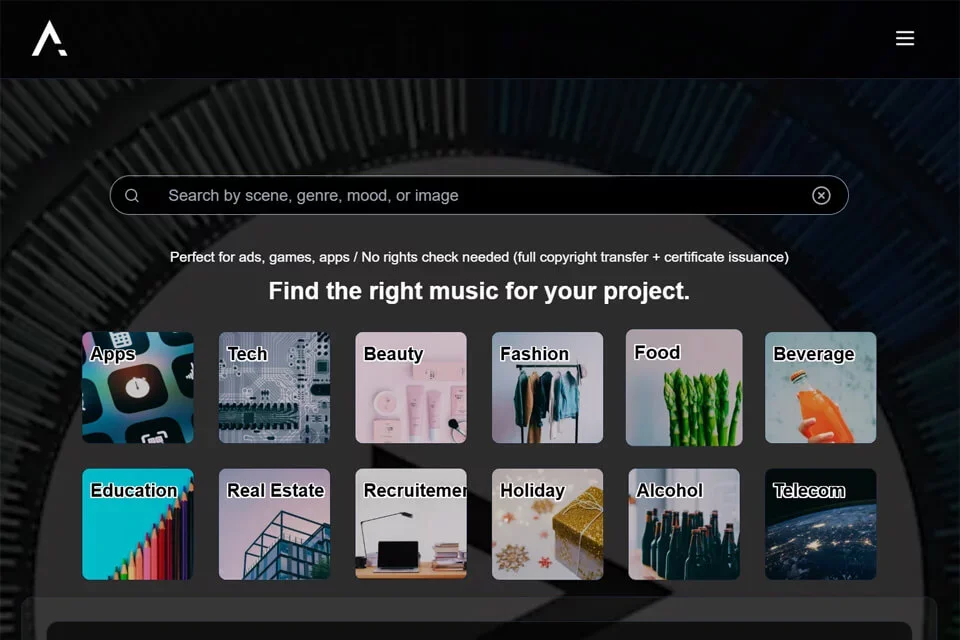Focus the scene, genre, mood search box
The width and height of the screenshot is (960, 640).
coord(479,195)
